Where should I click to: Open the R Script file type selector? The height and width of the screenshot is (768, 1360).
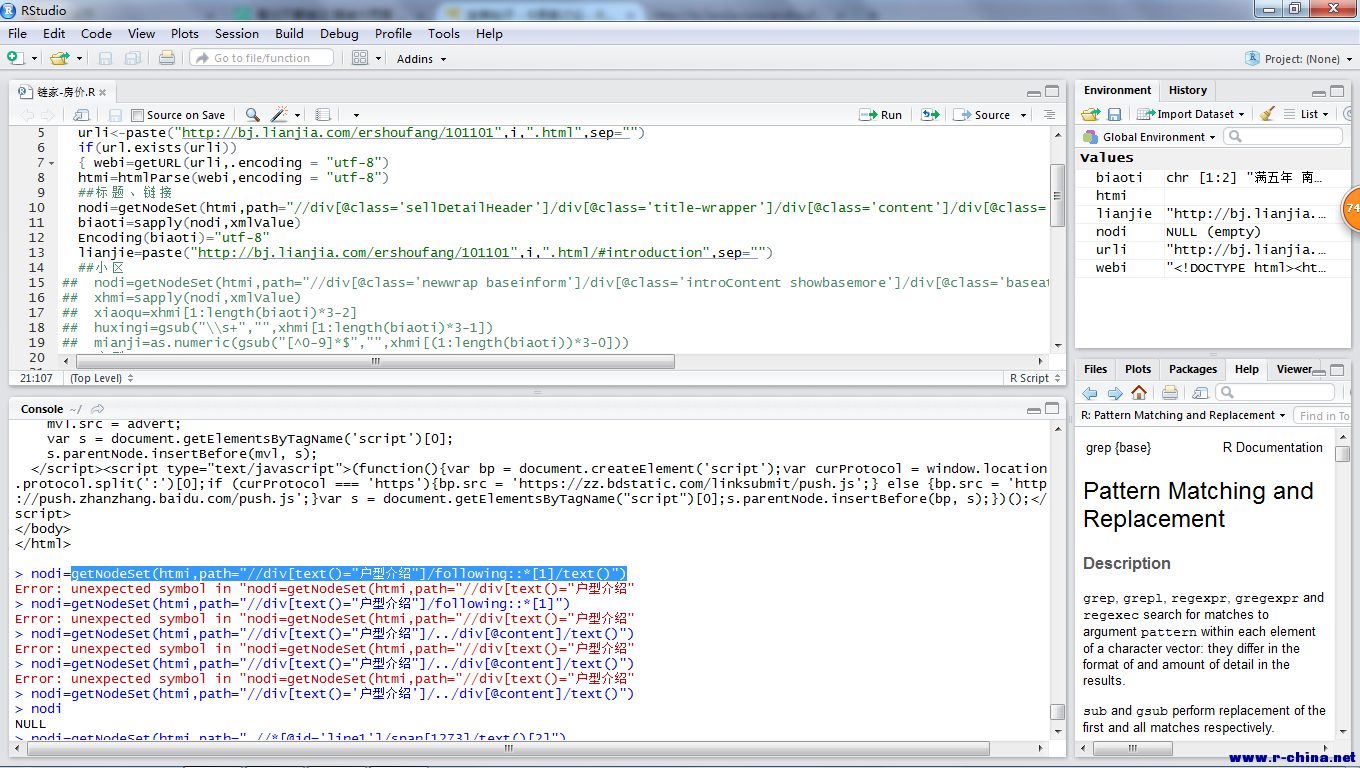click(1033, 378)
